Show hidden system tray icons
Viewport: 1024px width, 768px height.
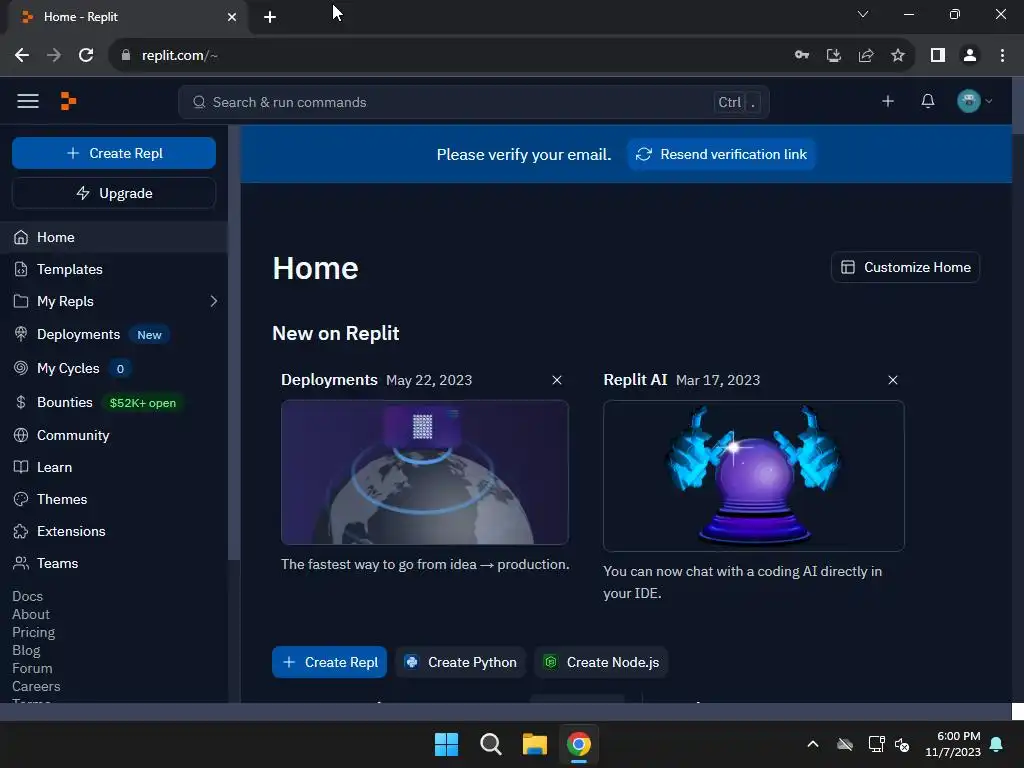pyautogui.click(x=813, y=744)
